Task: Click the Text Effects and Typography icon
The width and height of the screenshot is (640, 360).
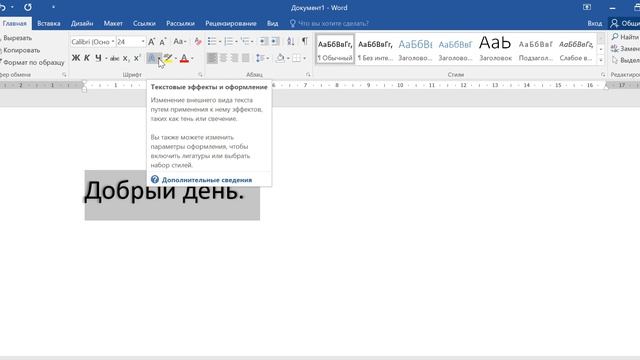Action: (x=152, y=58)
